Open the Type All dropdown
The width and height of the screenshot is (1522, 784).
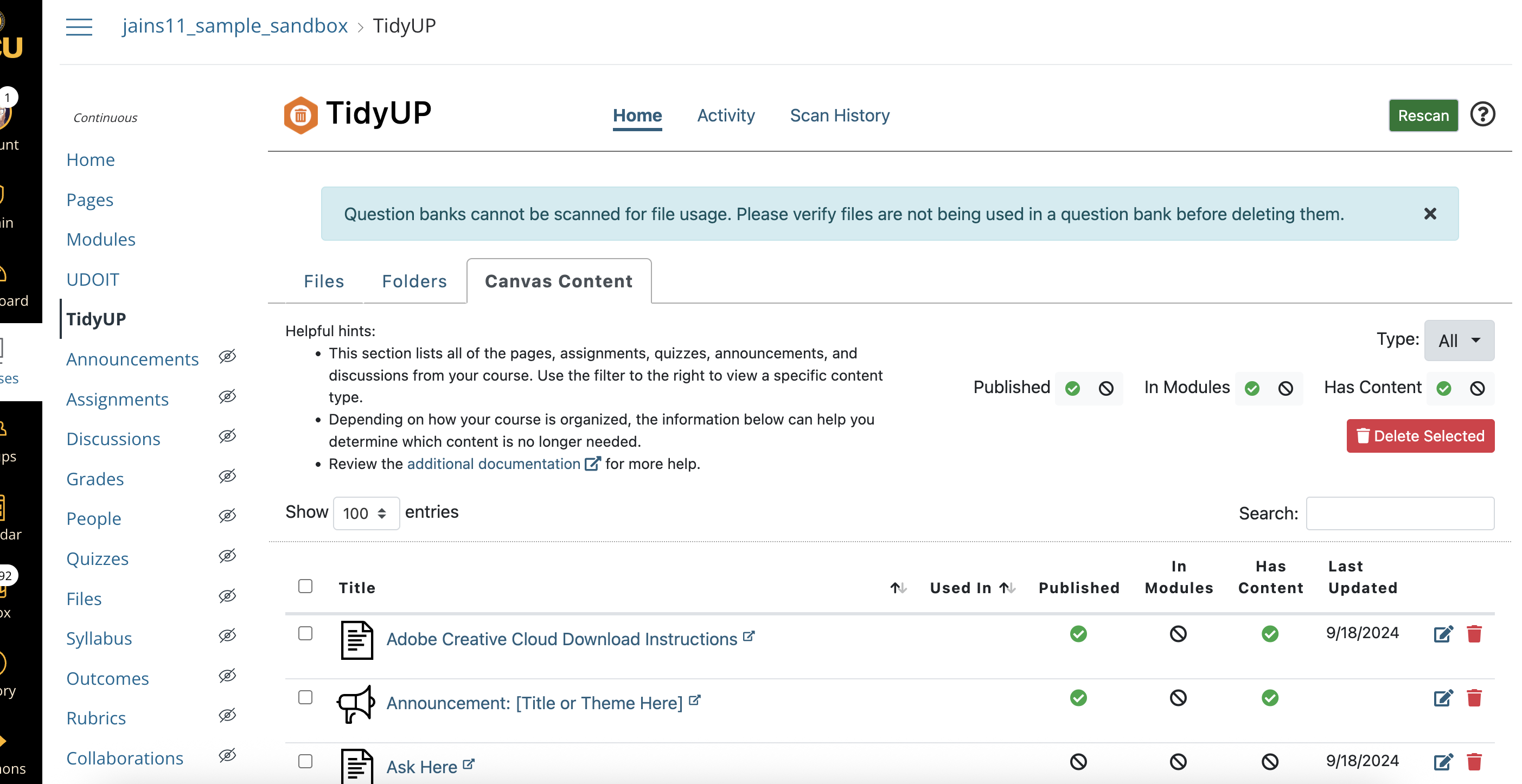(x=1459, y=340)
